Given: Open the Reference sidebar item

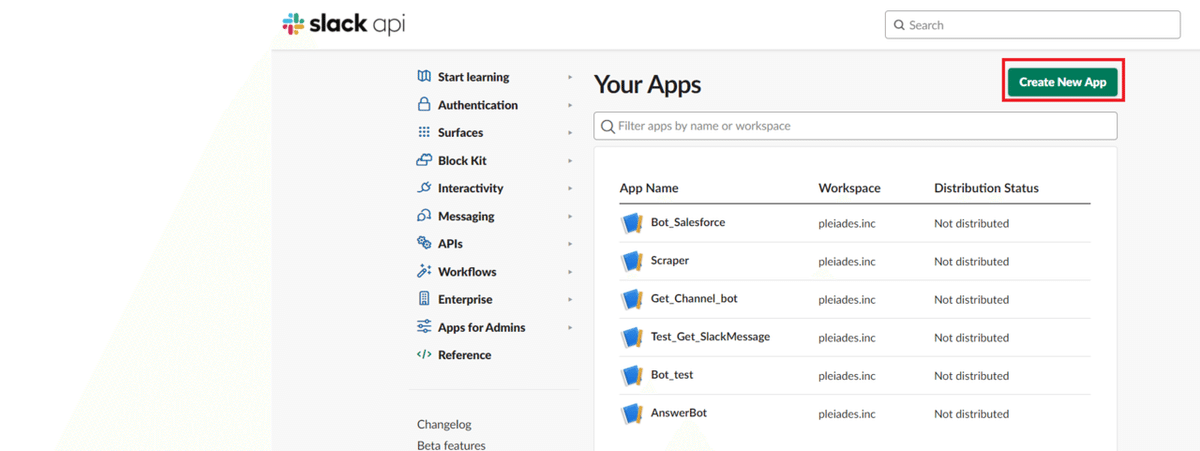Looking at the screenshot, I should [x=464, y=355].
